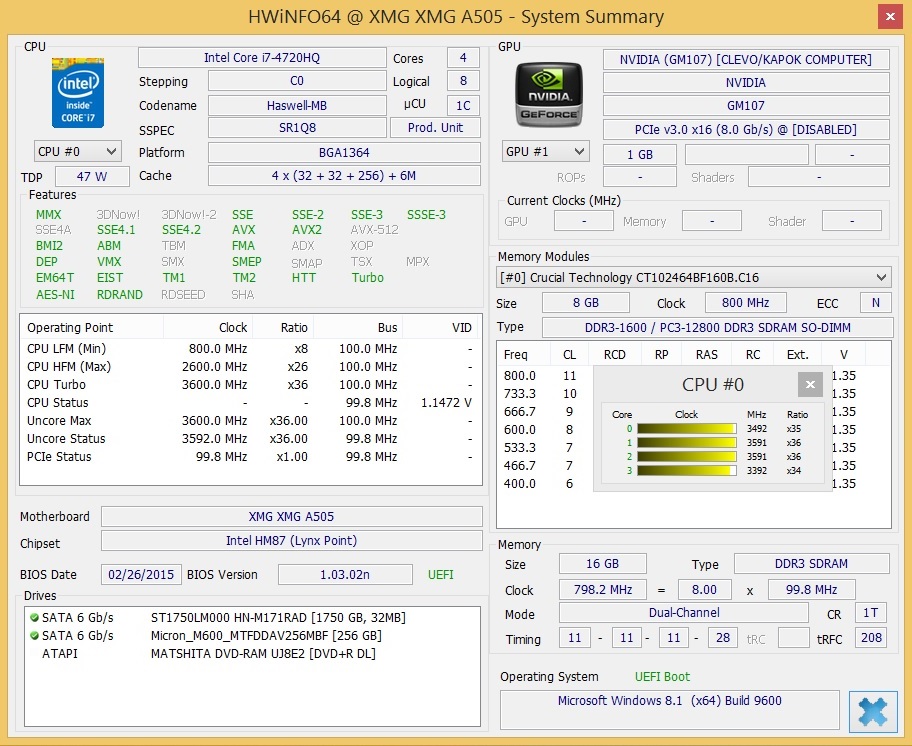Click the blue X icon at bottom right
The height and width of the screenshot is (746, 912).
pyautogui.click(x=872, y=711)
